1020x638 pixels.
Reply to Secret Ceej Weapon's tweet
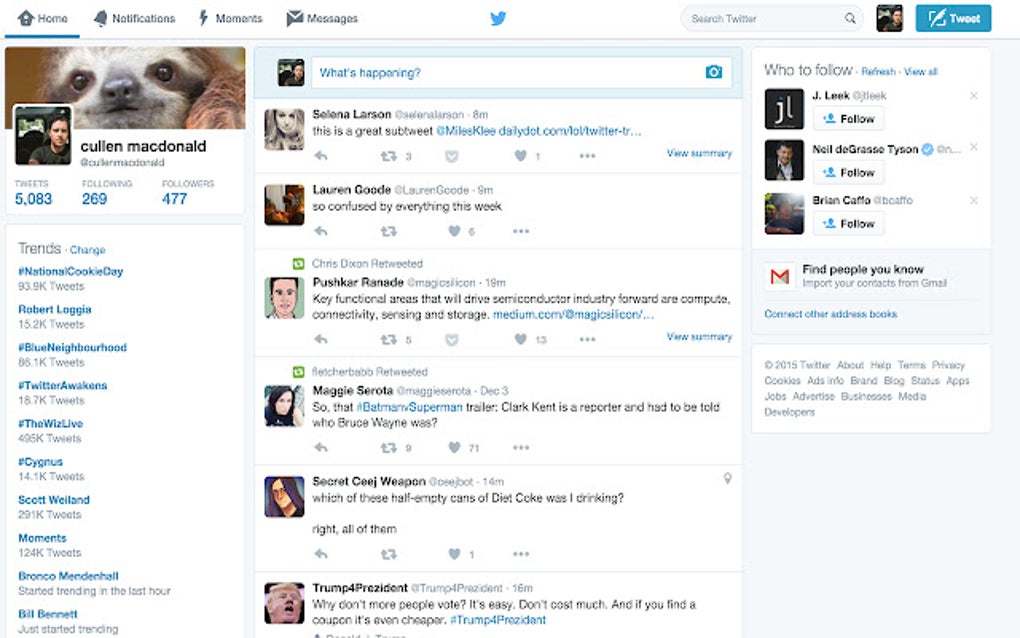pyautogui.click(x=321, y=554)
